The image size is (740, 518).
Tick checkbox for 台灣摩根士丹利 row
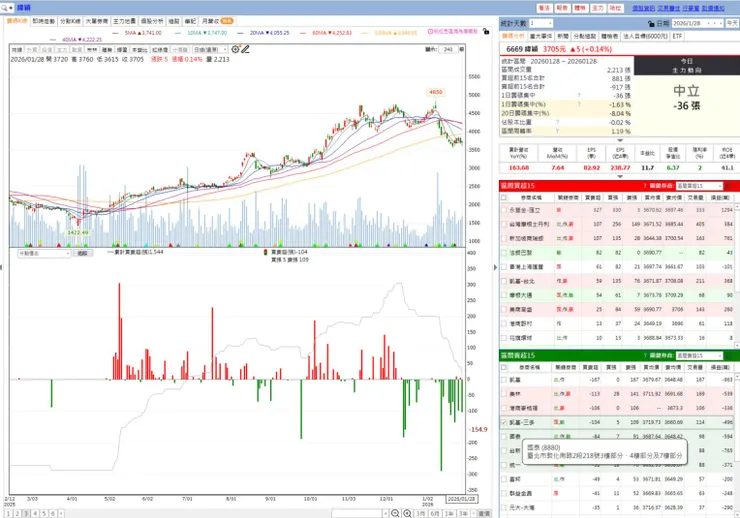click(504, 224)
